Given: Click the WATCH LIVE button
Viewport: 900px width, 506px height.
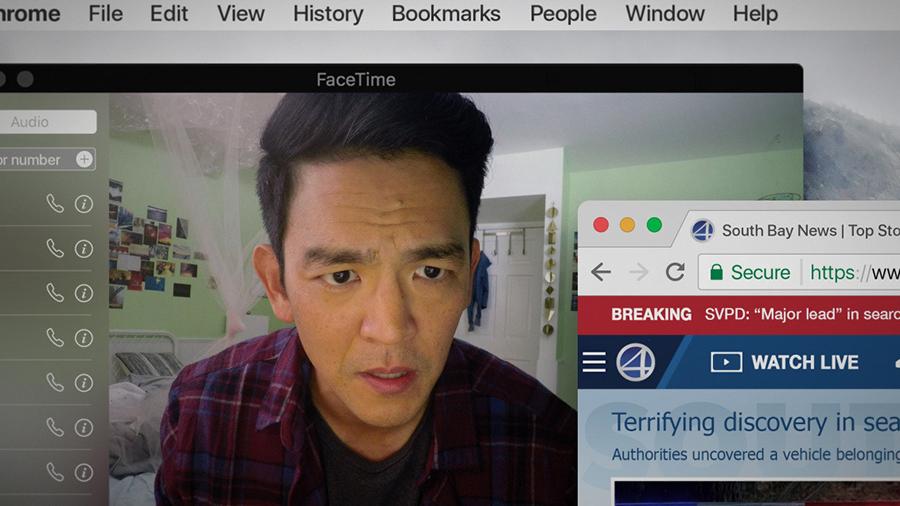Looking at the screenshot, I should (785, 362).
